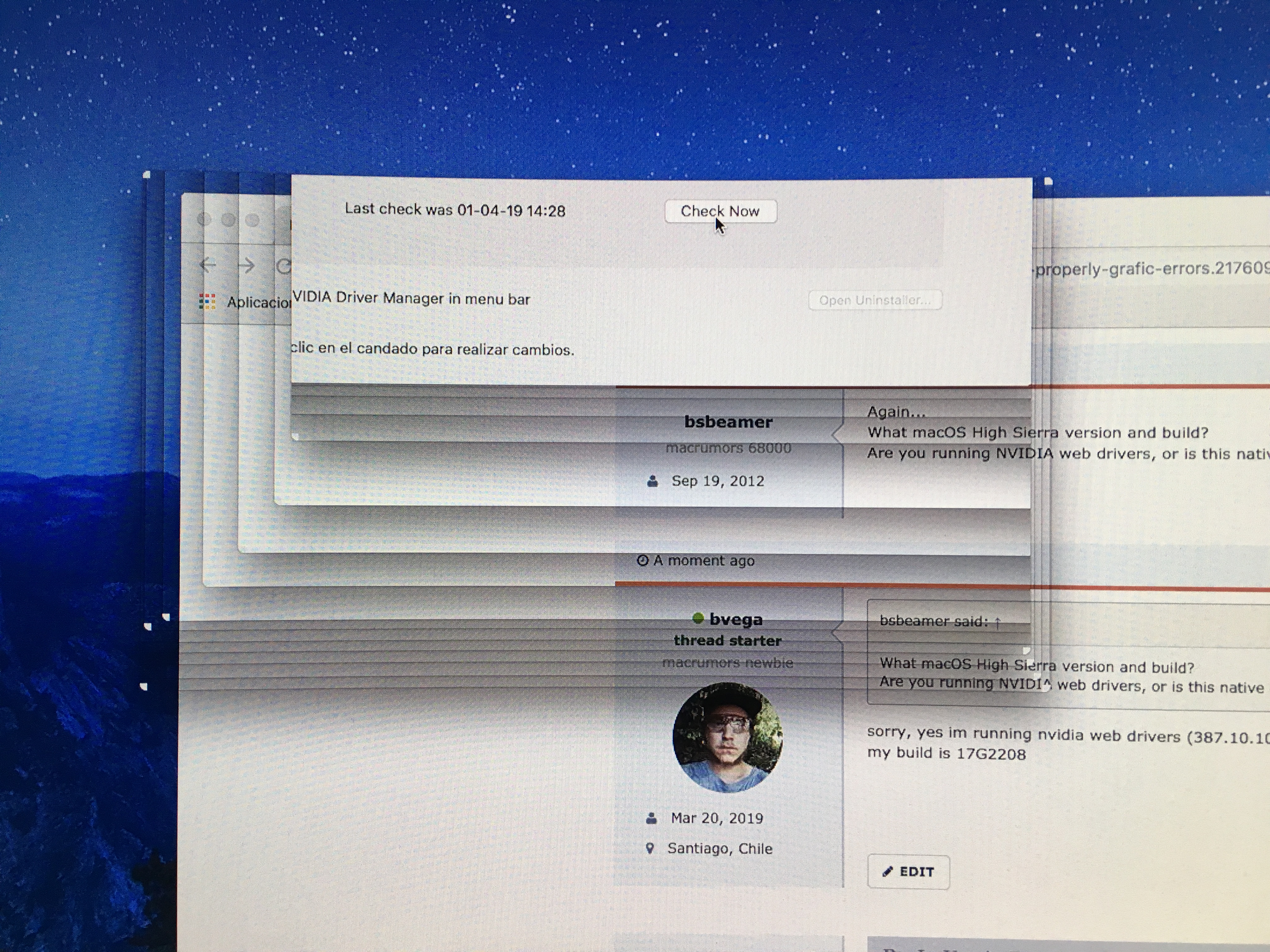This screenshot has width=1270, height=952.
Task: Click the 'Santiago, Chile' location text
Action: [720, 849]
